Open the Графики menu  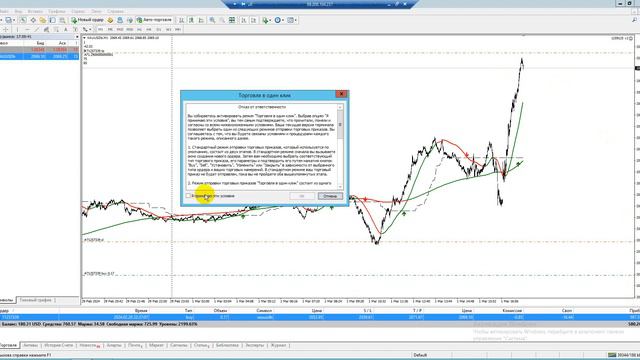[x=57, y=11]
